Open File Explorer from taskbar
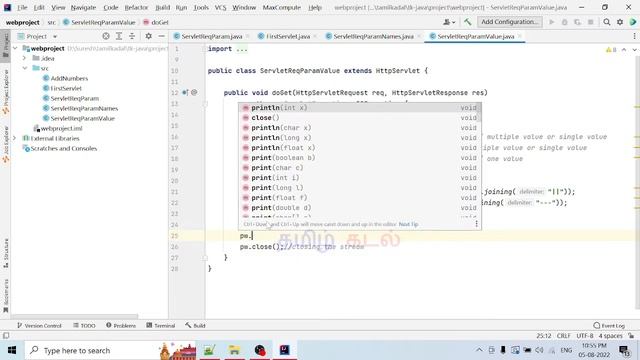640x360 pixels. point(234,350)
